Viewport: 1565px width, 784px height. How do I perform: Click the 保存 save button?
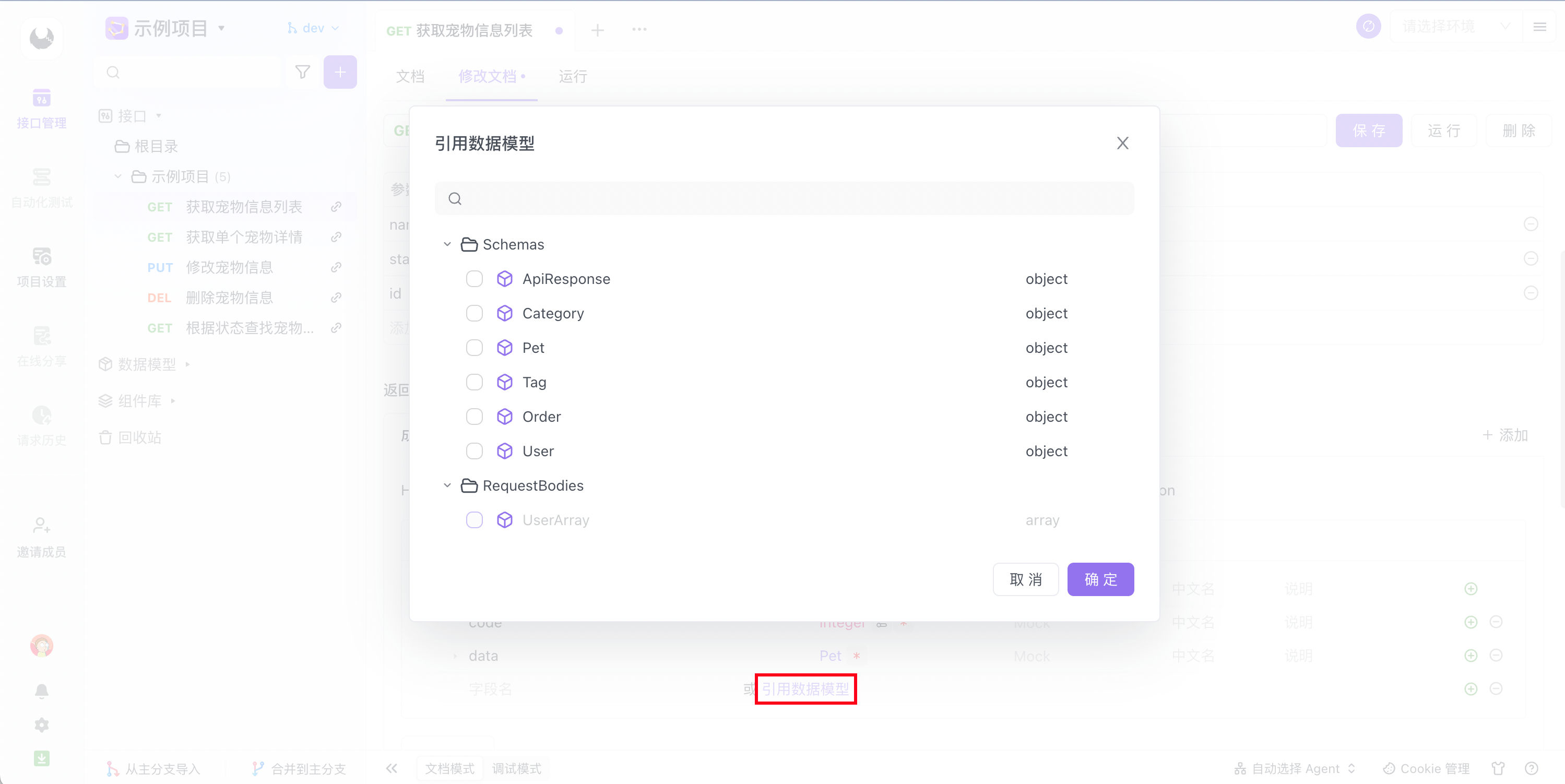(1369, 130)
